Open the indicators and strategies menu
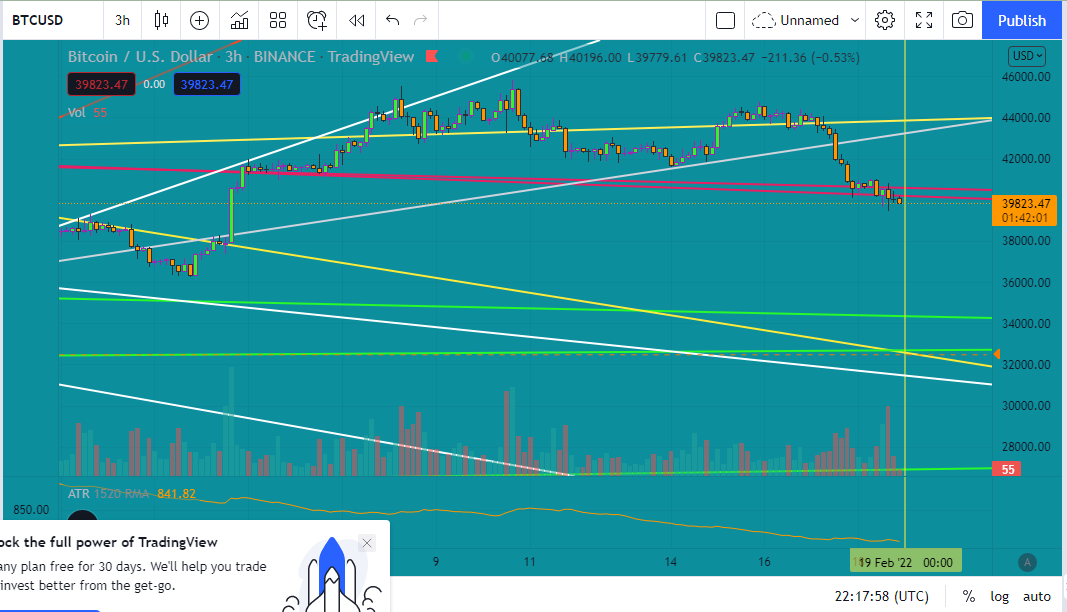 (x=240, y=20)
